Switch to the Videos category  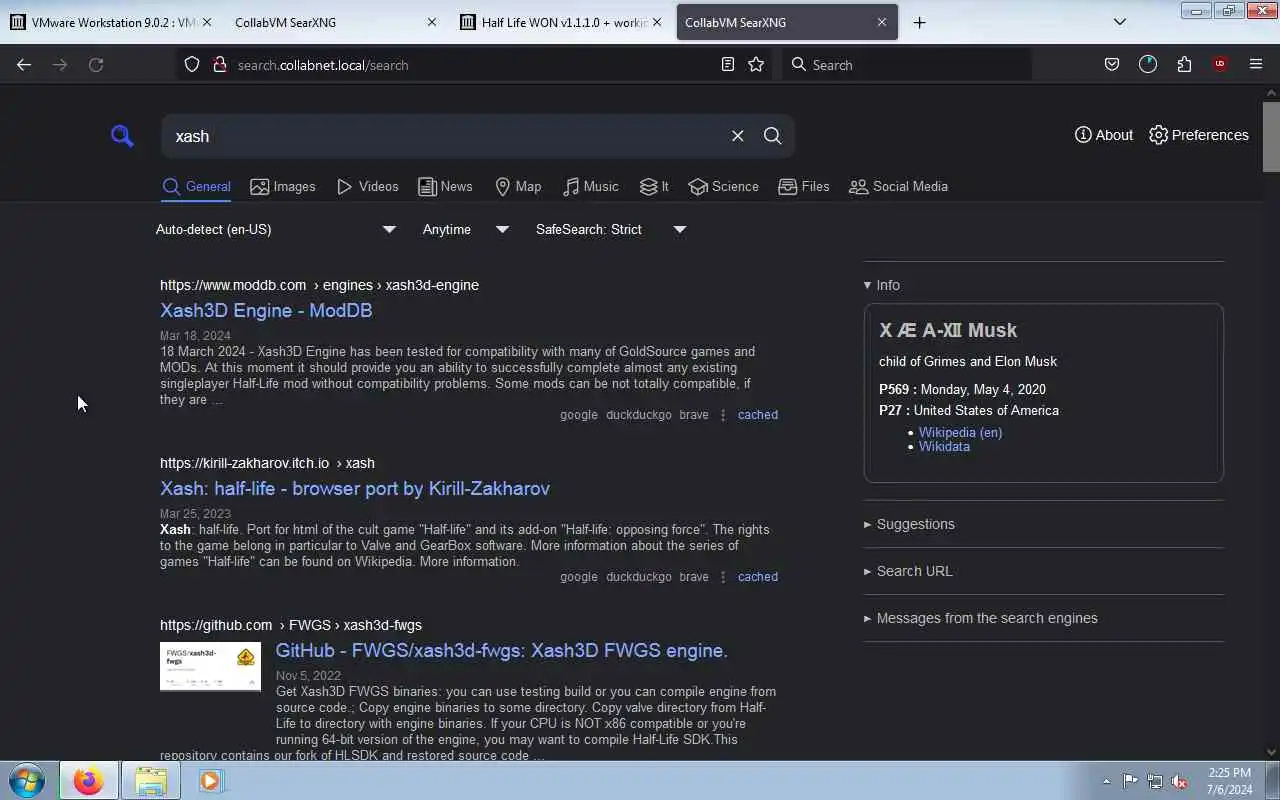pos(368,186)
